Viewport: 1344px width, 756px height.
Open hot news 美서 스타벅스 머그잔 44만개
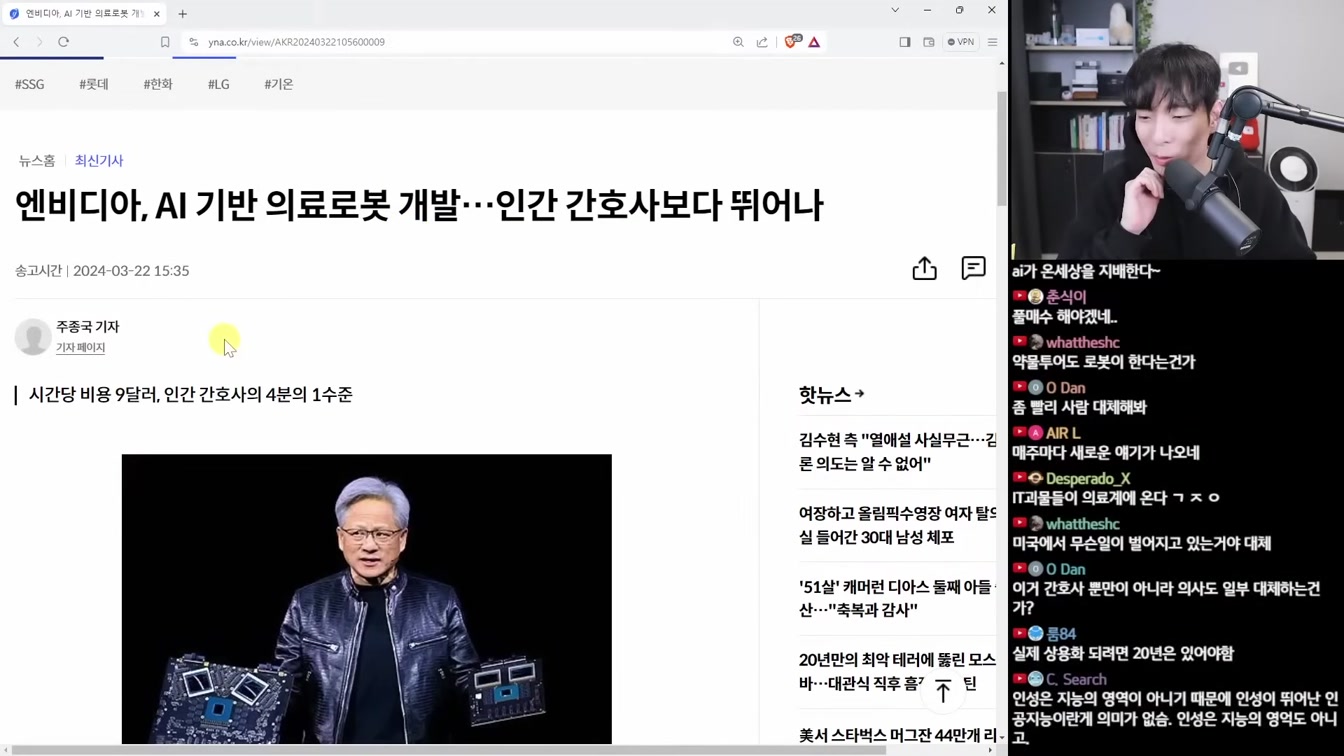coord(897,735)
